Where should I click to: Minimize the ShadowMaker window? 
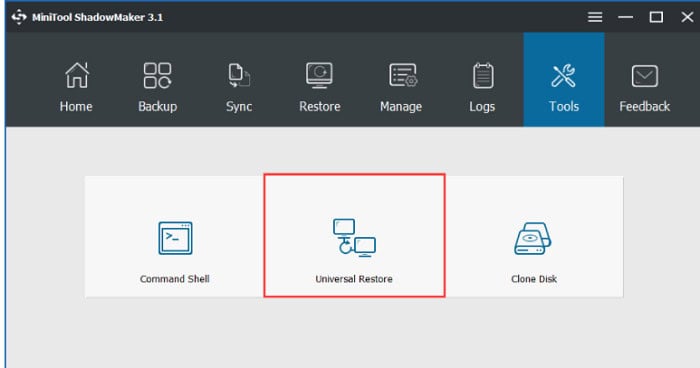coord(625,17)
